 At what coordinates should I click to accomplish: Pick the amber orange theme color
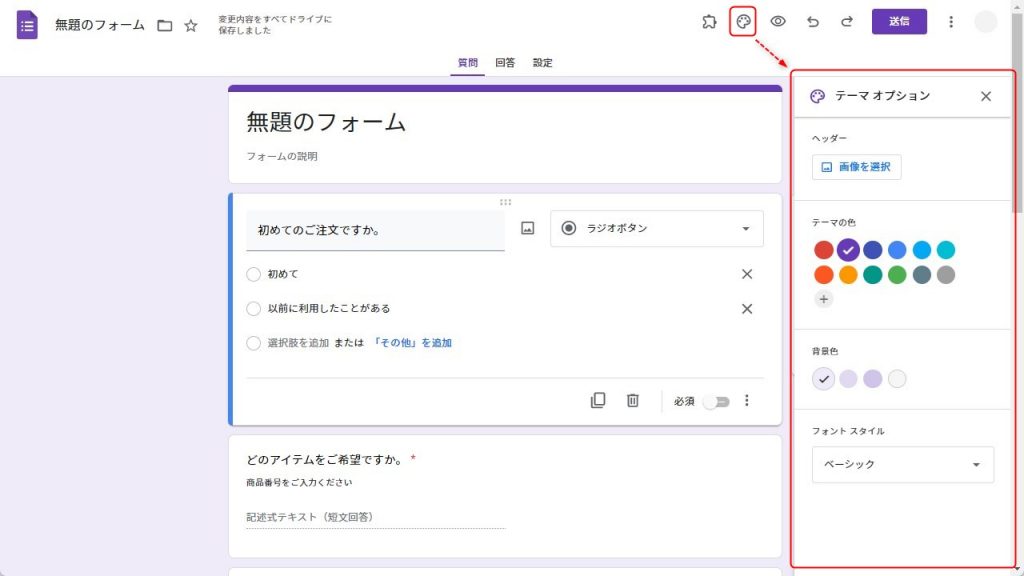point(848,275)
